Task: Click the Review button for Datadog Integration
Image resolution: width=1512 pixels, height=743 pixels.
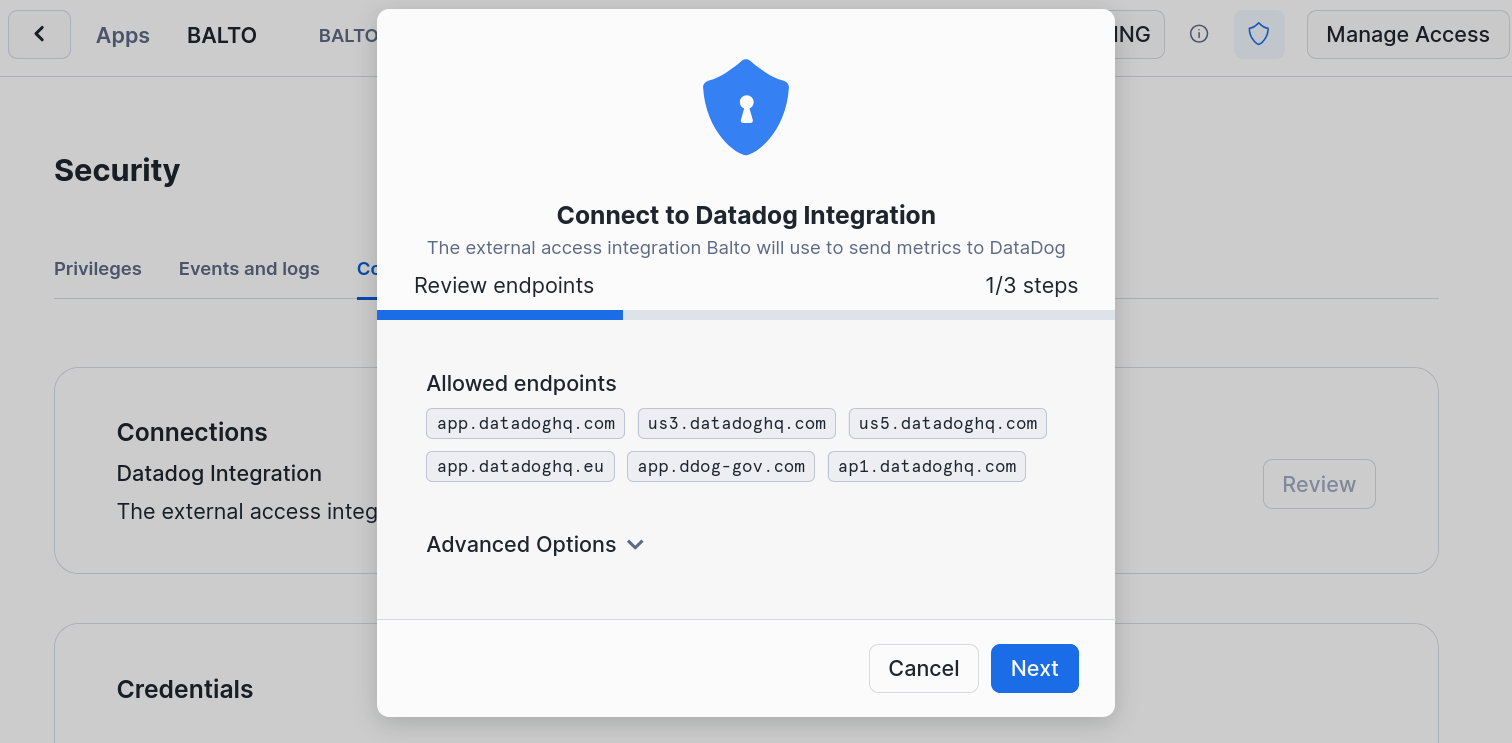Action: point(1319,484)
